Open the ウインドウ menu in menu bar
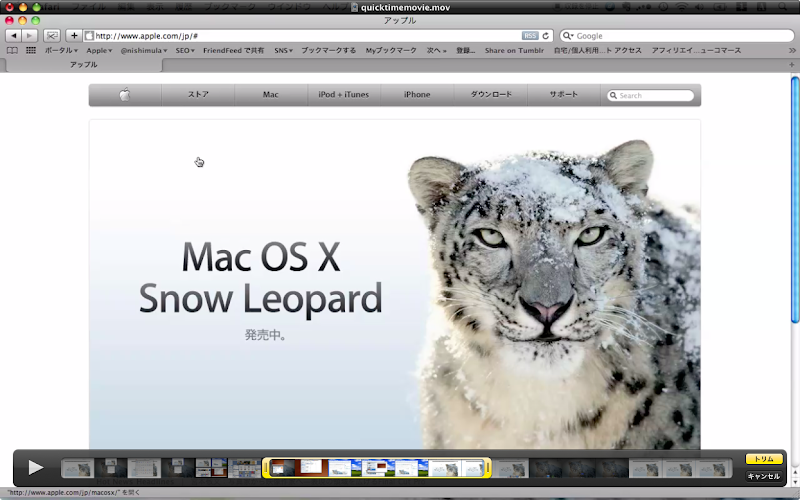This screenshot has width=800, height=500. coord(289,7)
